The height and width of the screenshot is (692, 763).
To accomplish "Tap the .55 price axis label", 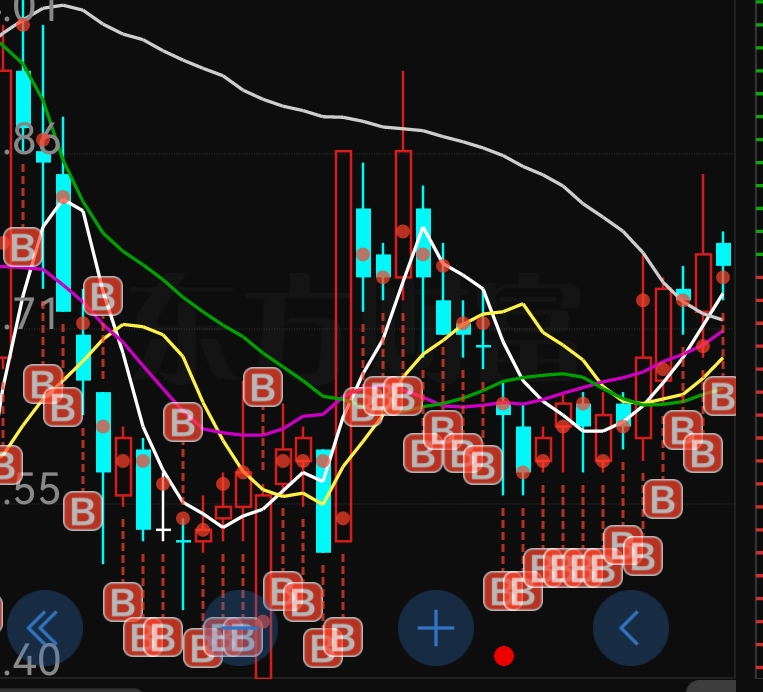I will 30,488.
